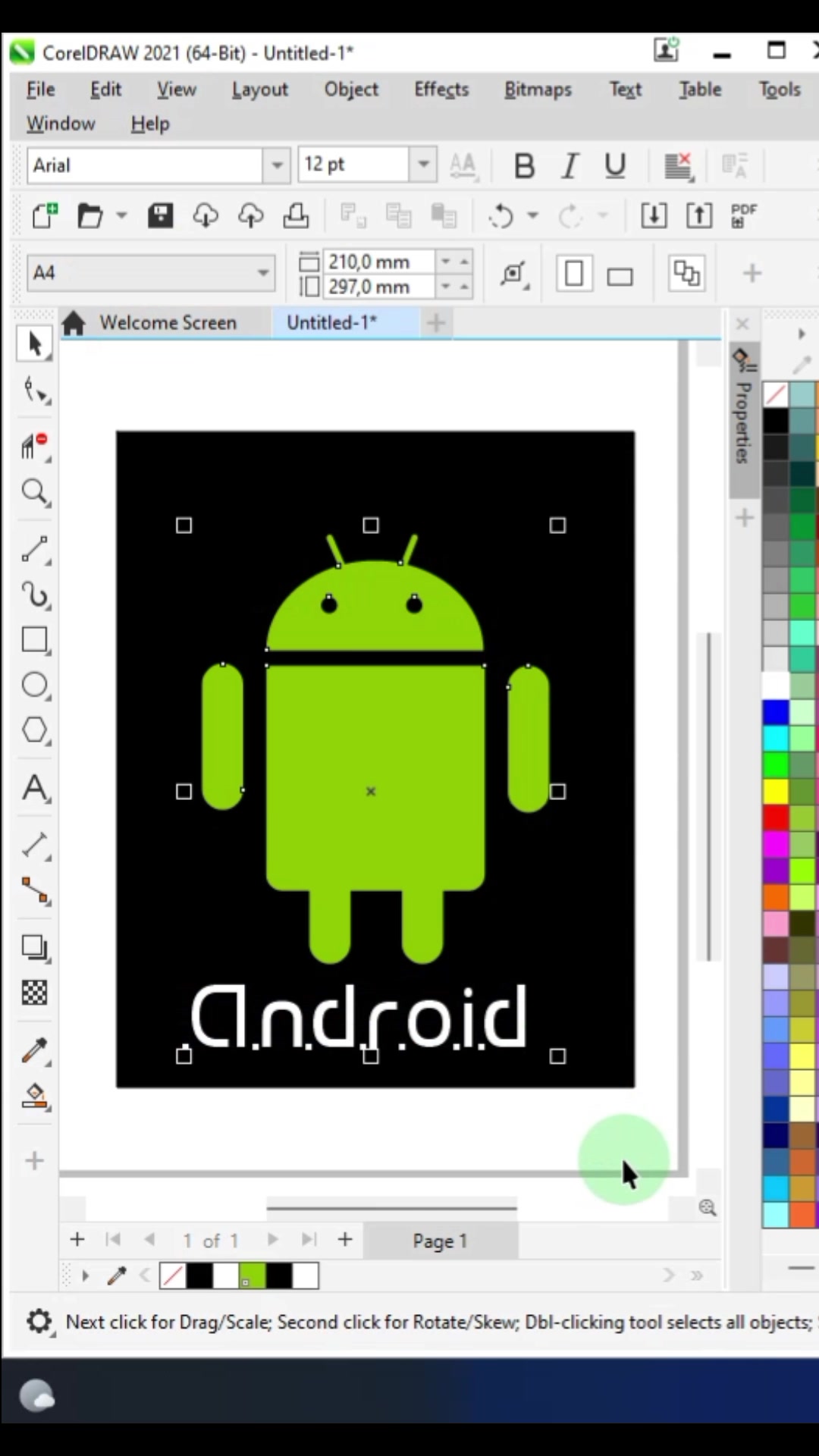
Task: Select the Text tool
Action: coord(35,789)
